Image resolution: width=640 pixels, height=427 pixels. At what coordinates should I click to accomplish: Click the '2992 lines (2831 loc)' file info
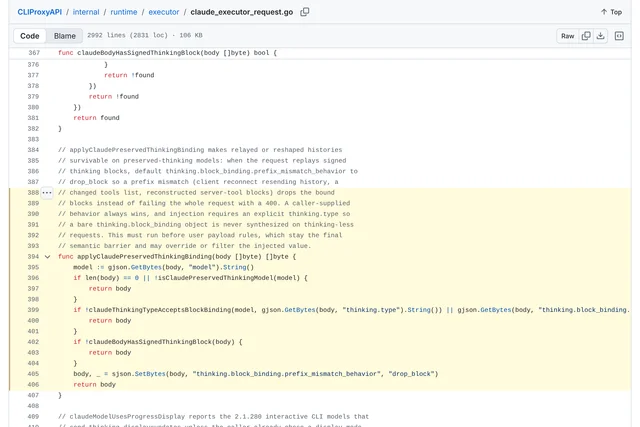pyautogui.click(x=127, y=35)
